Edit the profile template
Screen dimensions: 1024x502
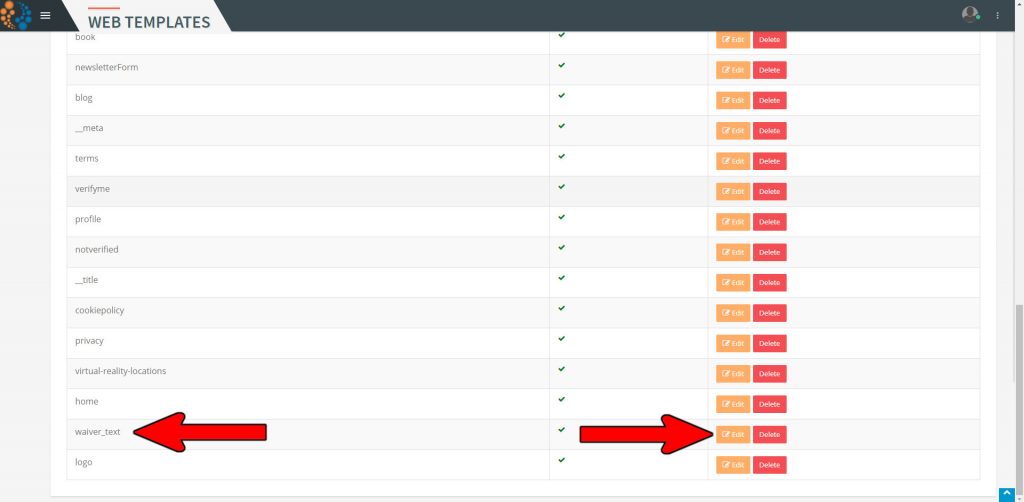click(733, 222)
